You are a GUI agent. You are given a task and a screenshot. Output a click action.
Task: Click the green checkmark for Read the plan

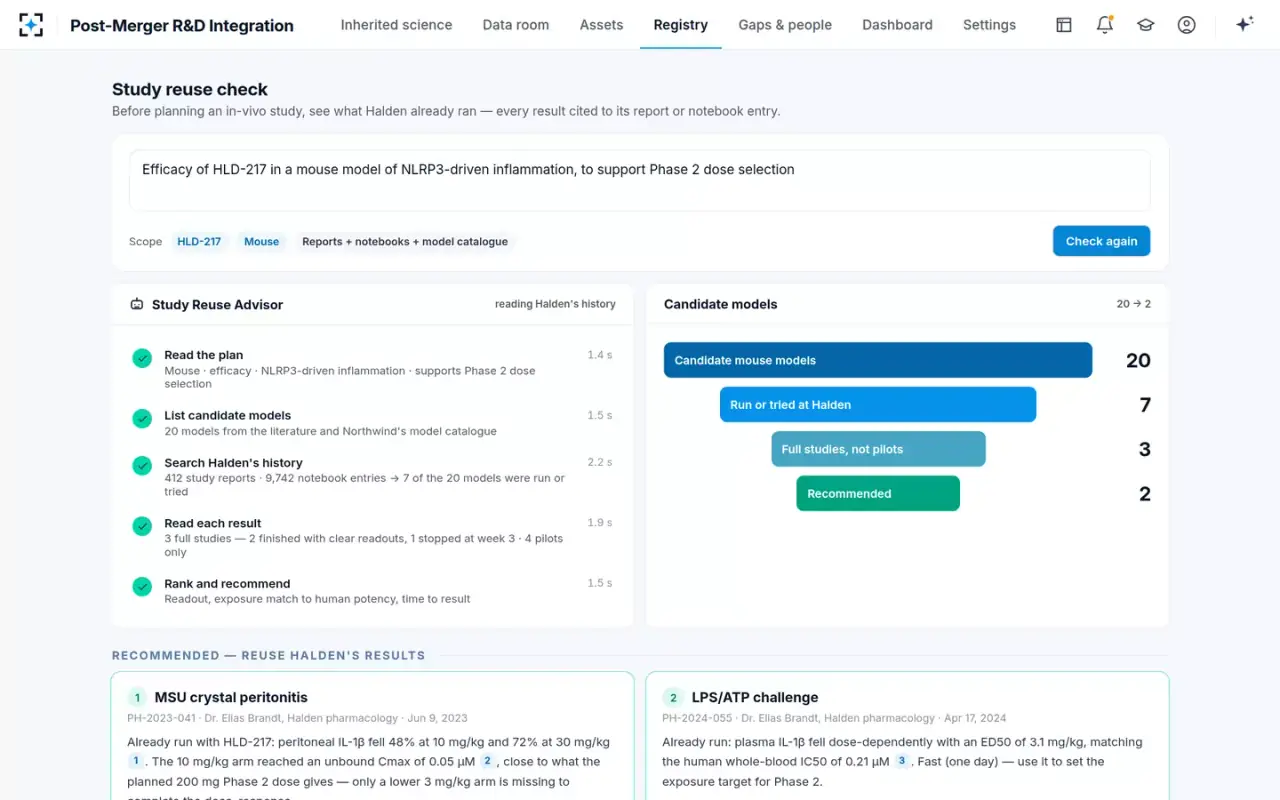[x=142, y=357]
